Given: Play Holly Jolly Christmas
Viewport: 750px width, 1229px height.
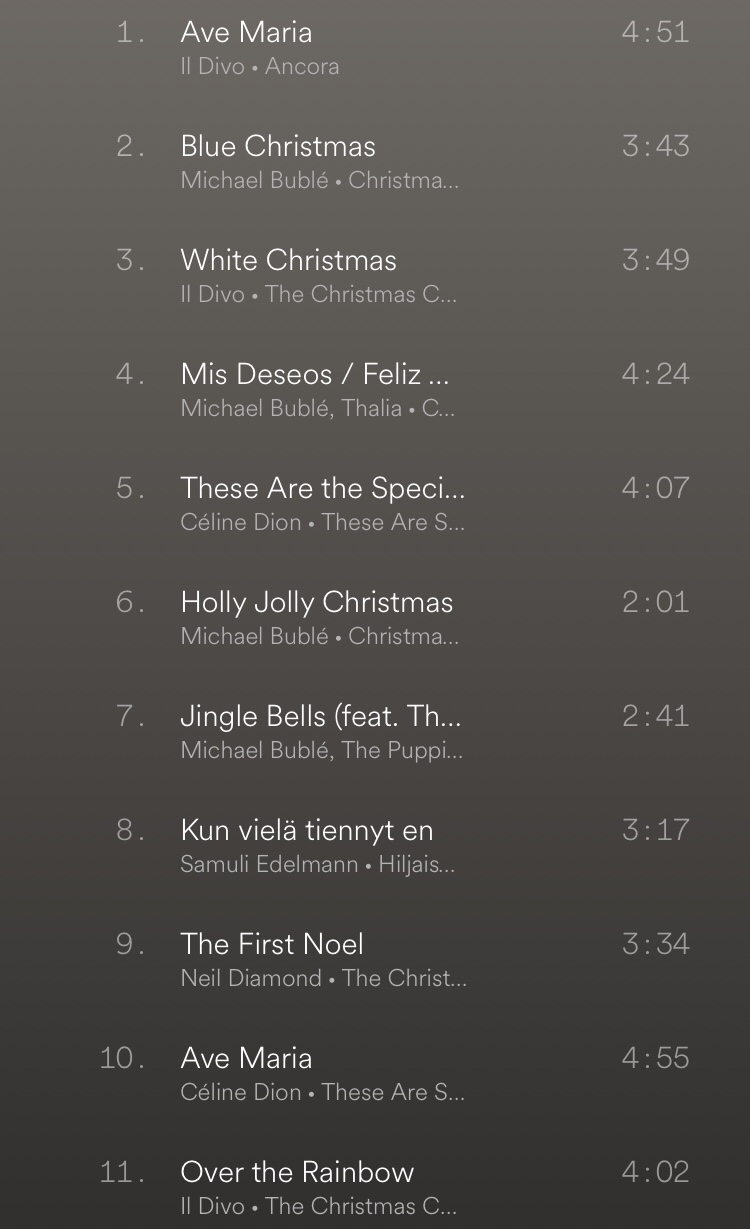Looking at the screenshot, I should pyautogui.click(x=375, y=618).
